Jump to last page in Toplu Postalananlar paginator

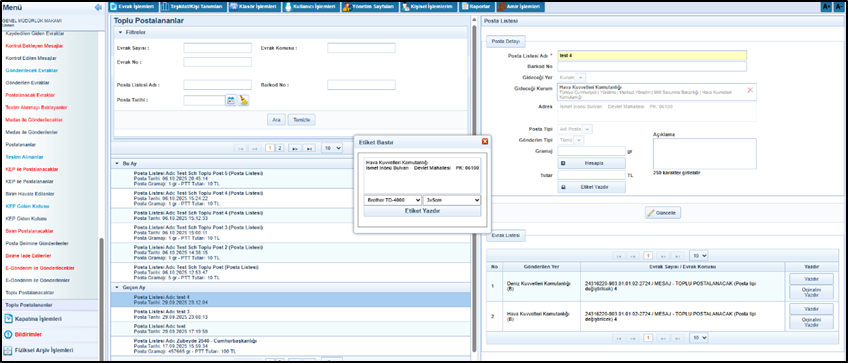309,148
